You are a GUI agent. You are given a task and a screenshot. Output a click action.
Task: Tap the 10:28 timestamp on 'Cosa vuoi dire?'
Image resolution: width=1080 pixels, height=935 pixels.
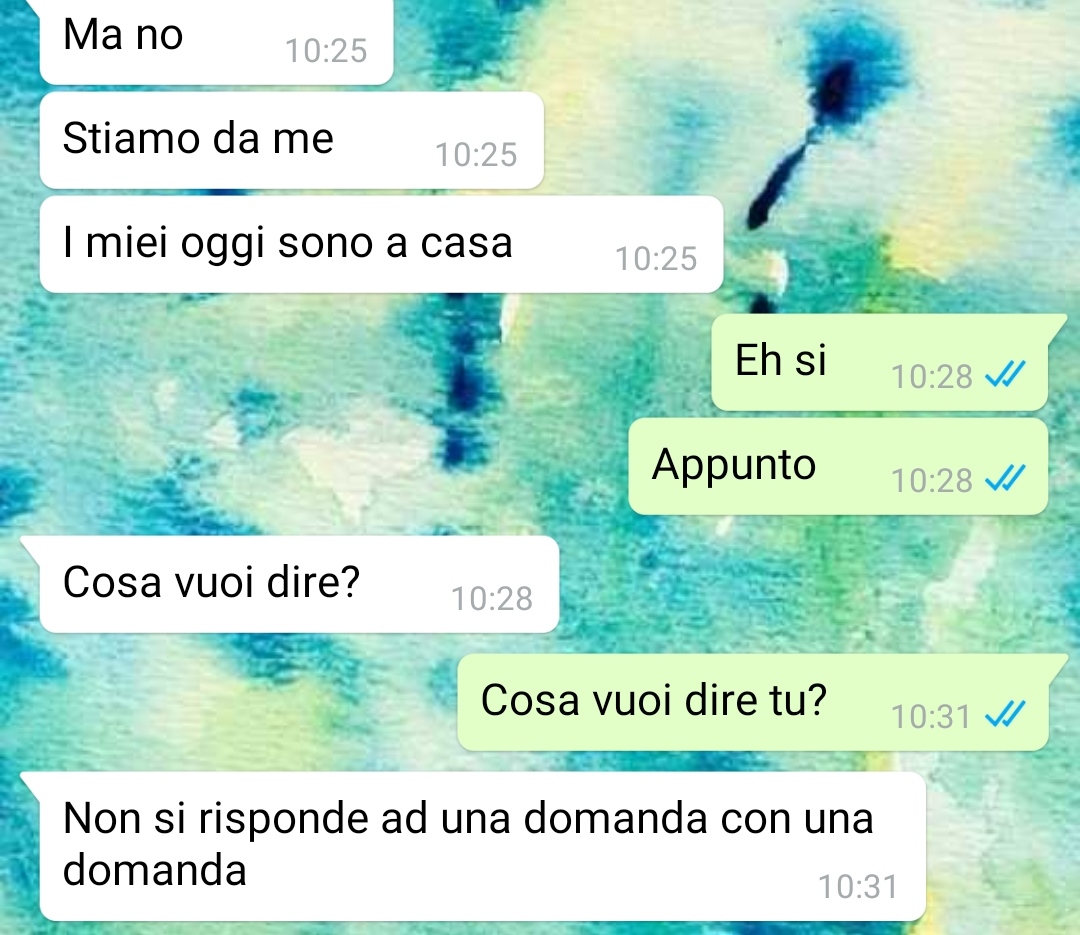[x=492, y=599]
